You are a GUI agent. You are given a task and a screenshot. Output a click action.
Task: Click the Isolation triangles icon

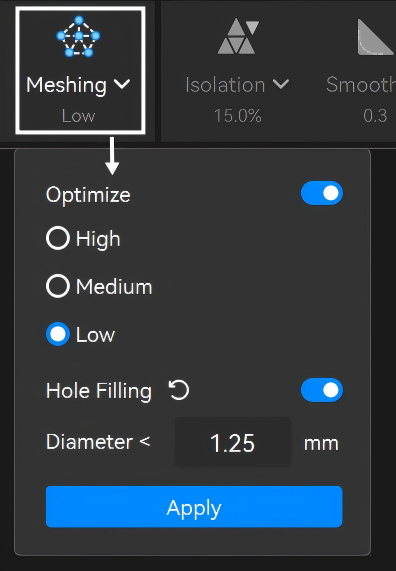[239, 37]
